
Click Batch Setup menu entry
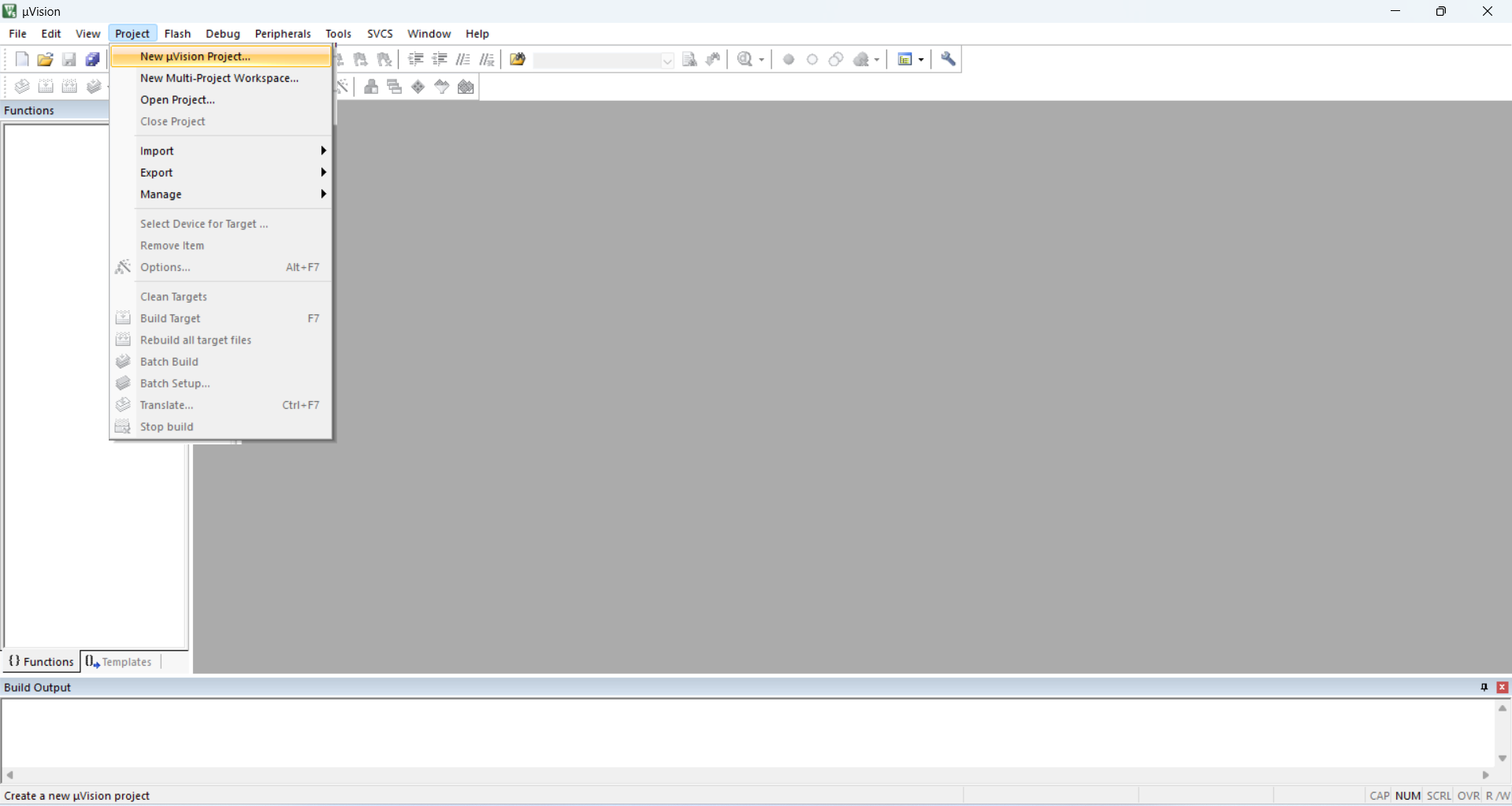coord(221,383)
